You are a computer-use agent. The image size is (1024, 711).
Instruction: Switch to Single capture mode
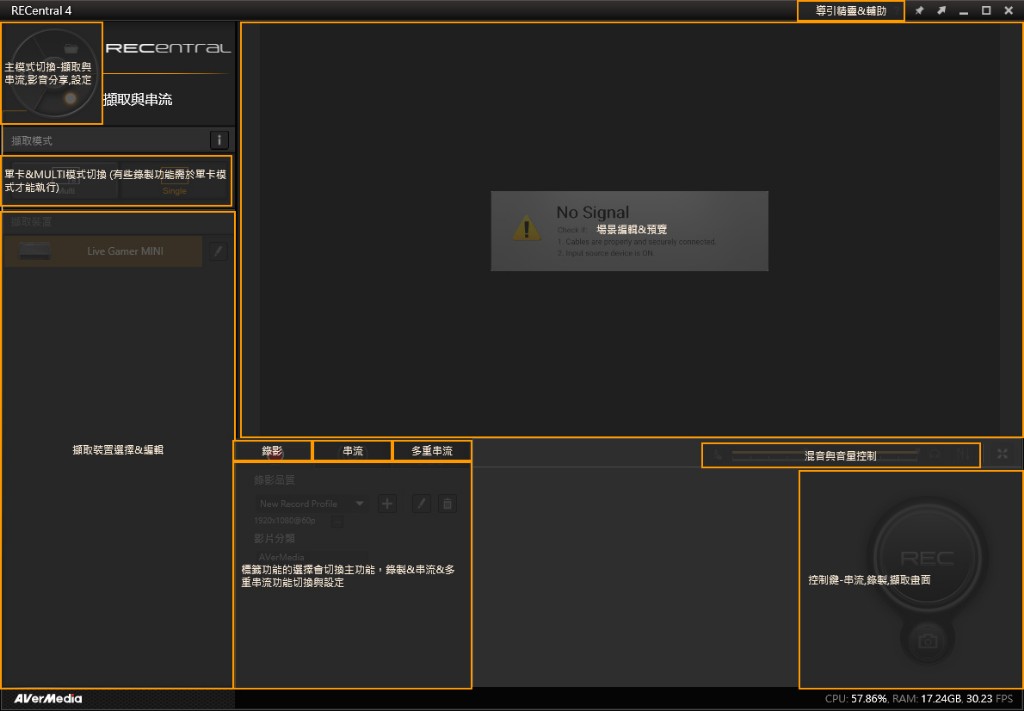[x=174, y=180]
